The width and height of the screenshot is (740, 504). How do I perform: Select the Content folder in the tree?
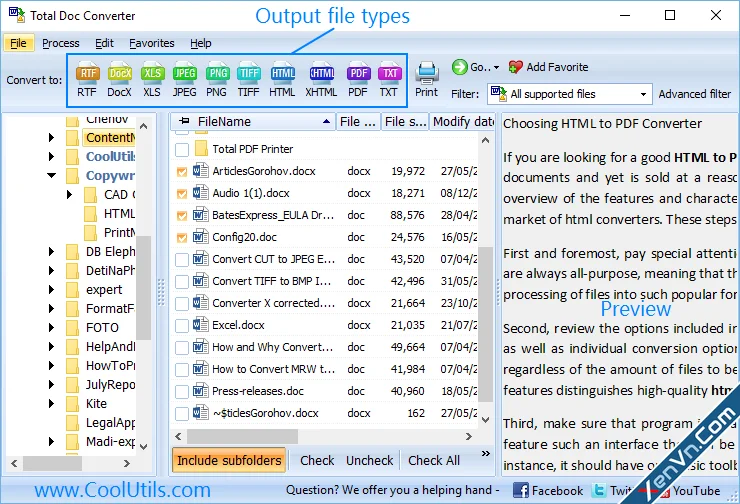pyautogui.click(x=110, y=137)
